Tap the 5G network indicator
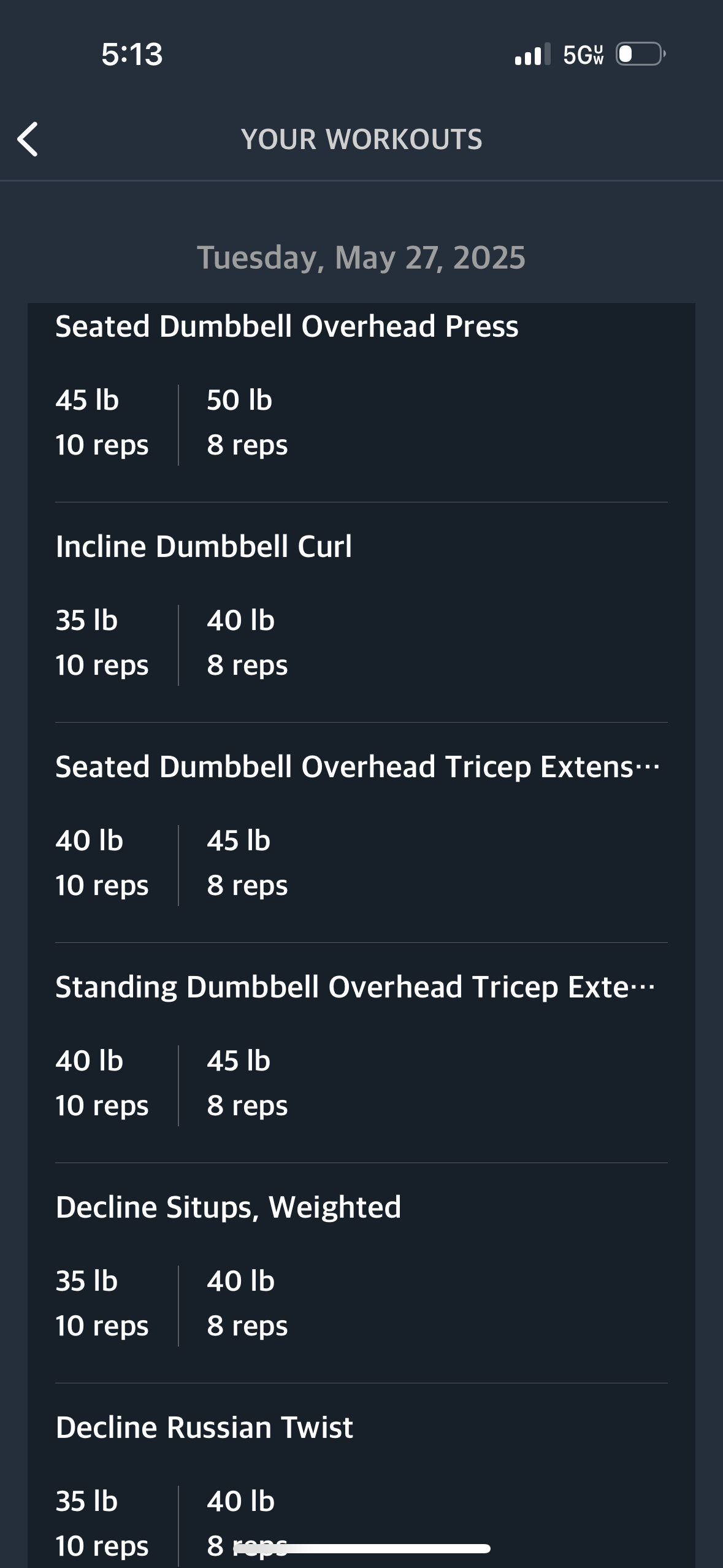The height and width of the screenshot is (1568, 723). click(583, 55)
